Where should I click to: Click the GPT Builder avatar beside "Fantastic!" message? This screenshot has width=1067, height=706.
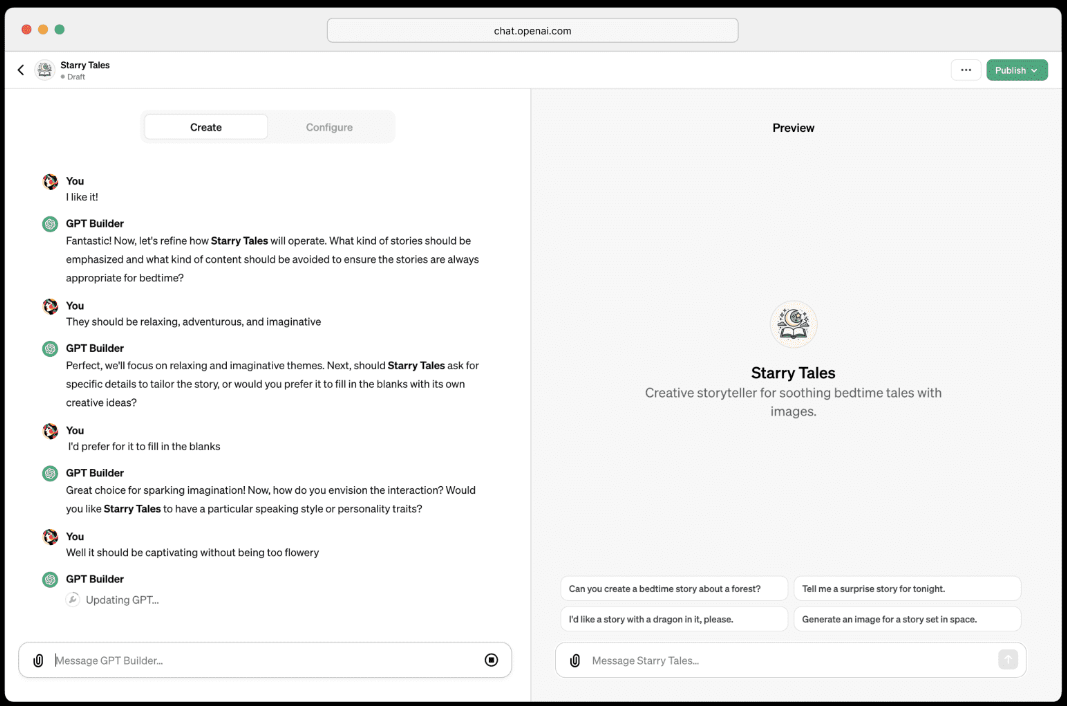(x=50, y=223)
